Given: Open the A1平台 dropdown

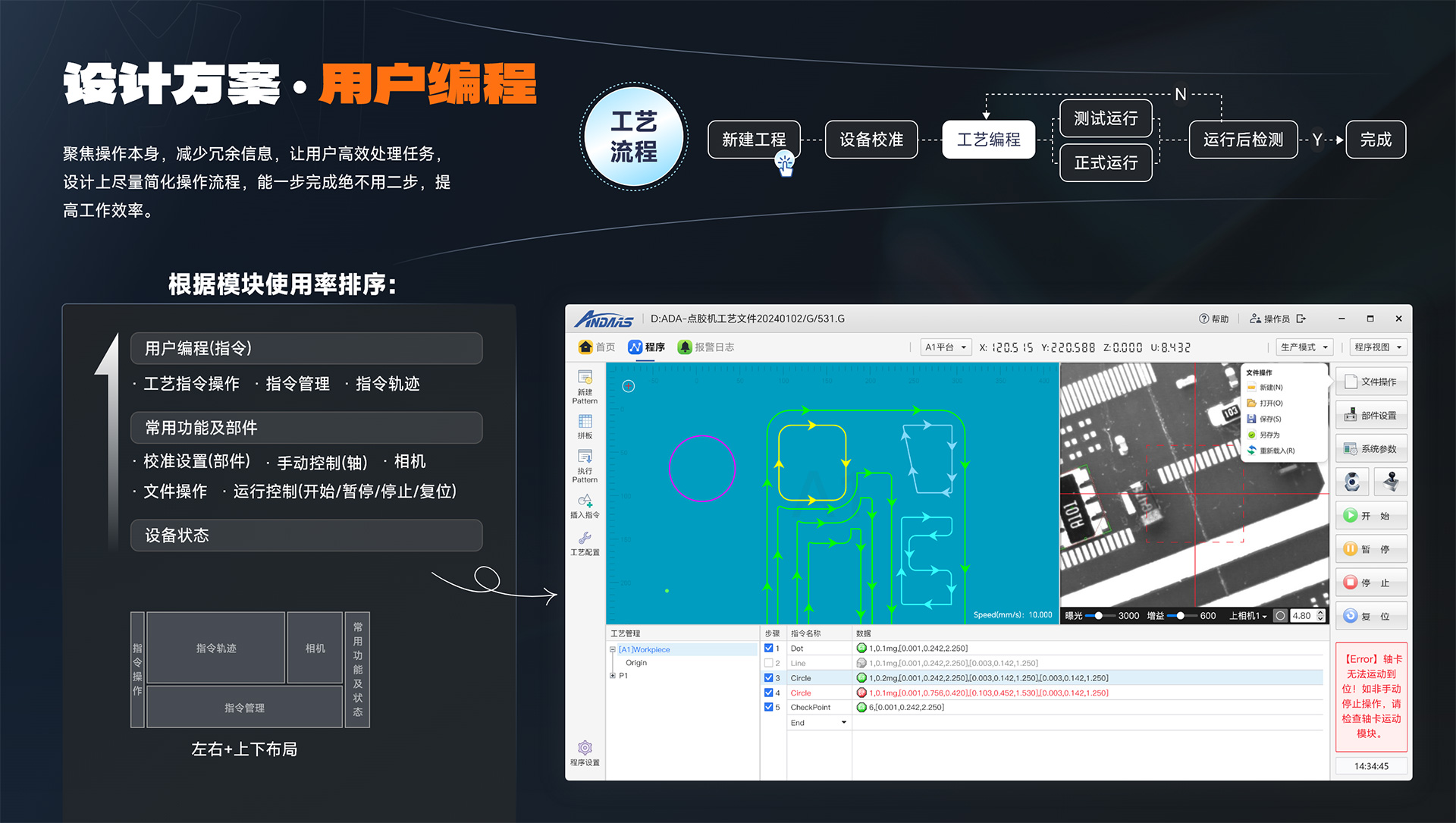Looking at the screenshot, I should tap(945, 347).
